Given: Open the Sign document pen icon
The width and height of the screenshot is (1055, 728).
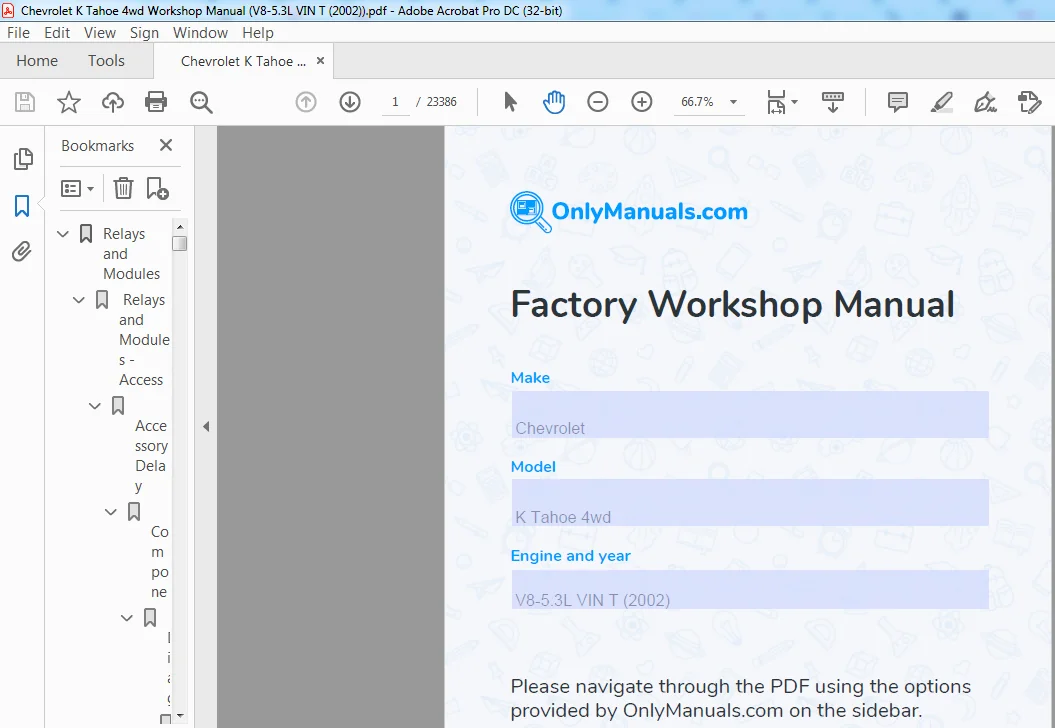Looking at the screenshot, I should pyautogui.click(x=985, y=102).
